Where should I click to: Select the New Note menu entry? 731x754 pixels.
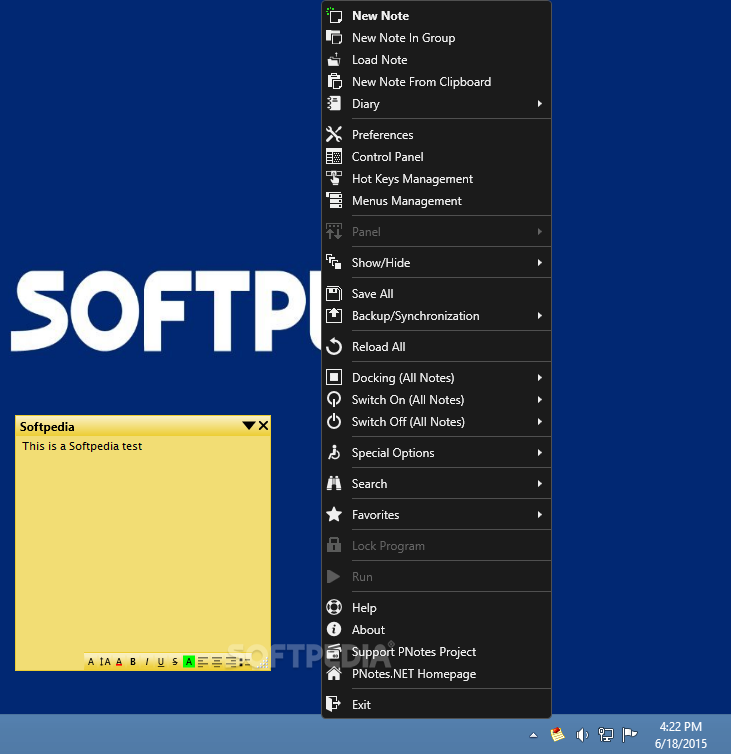436,15
